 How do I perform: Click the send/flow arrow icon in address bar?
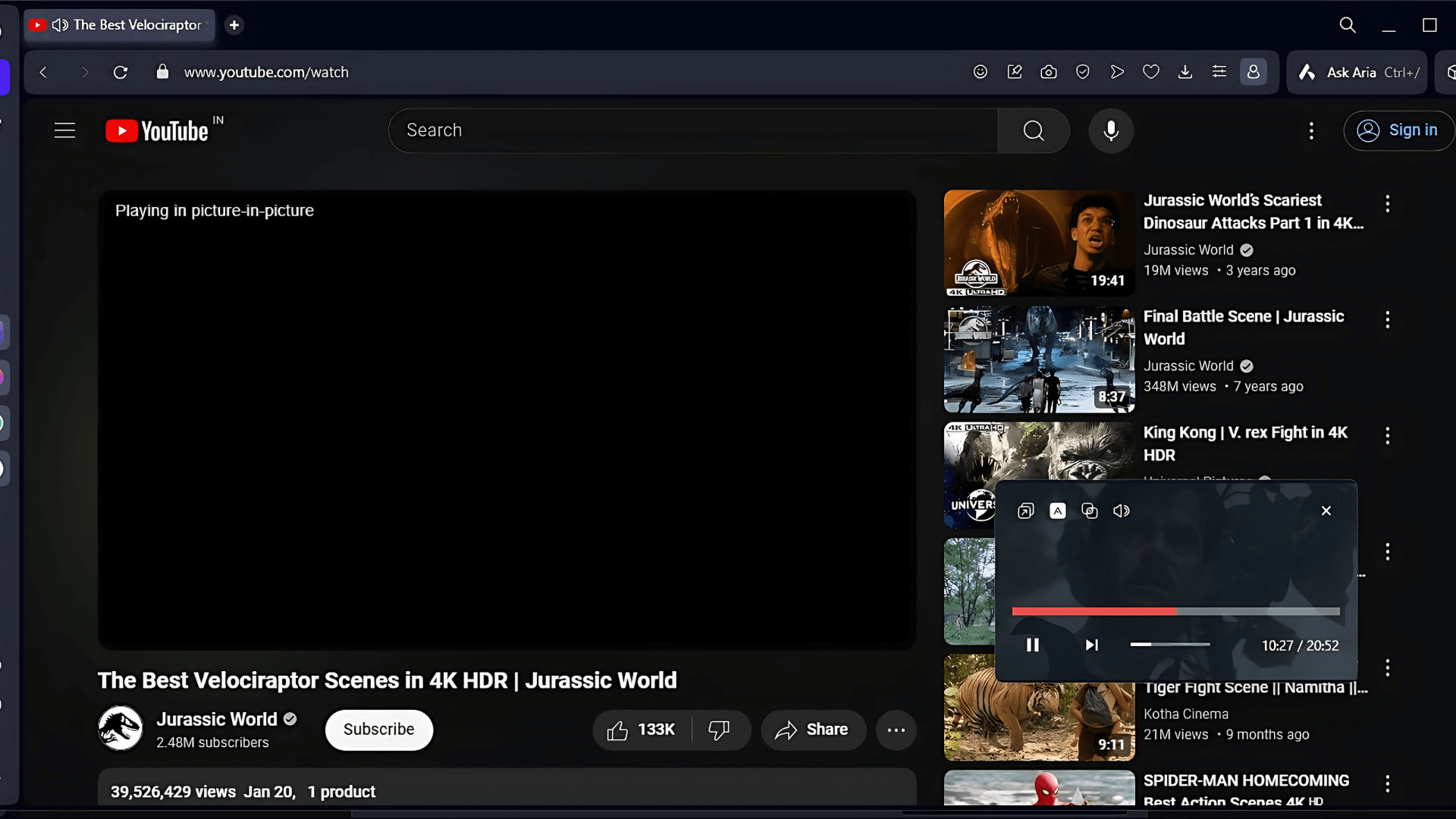[x=1117, y=72]
